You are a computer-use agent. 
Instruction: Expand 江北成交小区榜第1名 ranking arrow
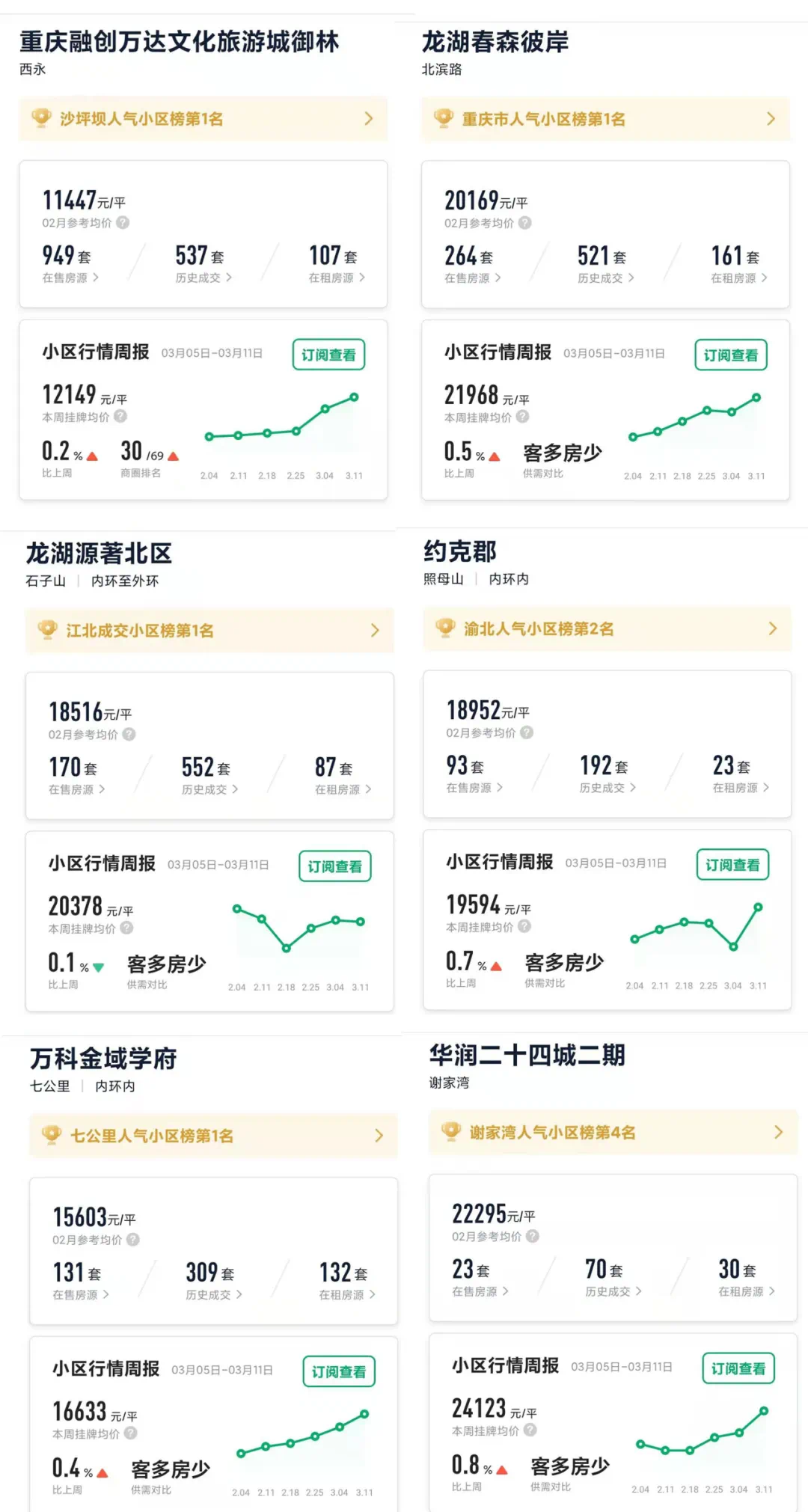375,630
